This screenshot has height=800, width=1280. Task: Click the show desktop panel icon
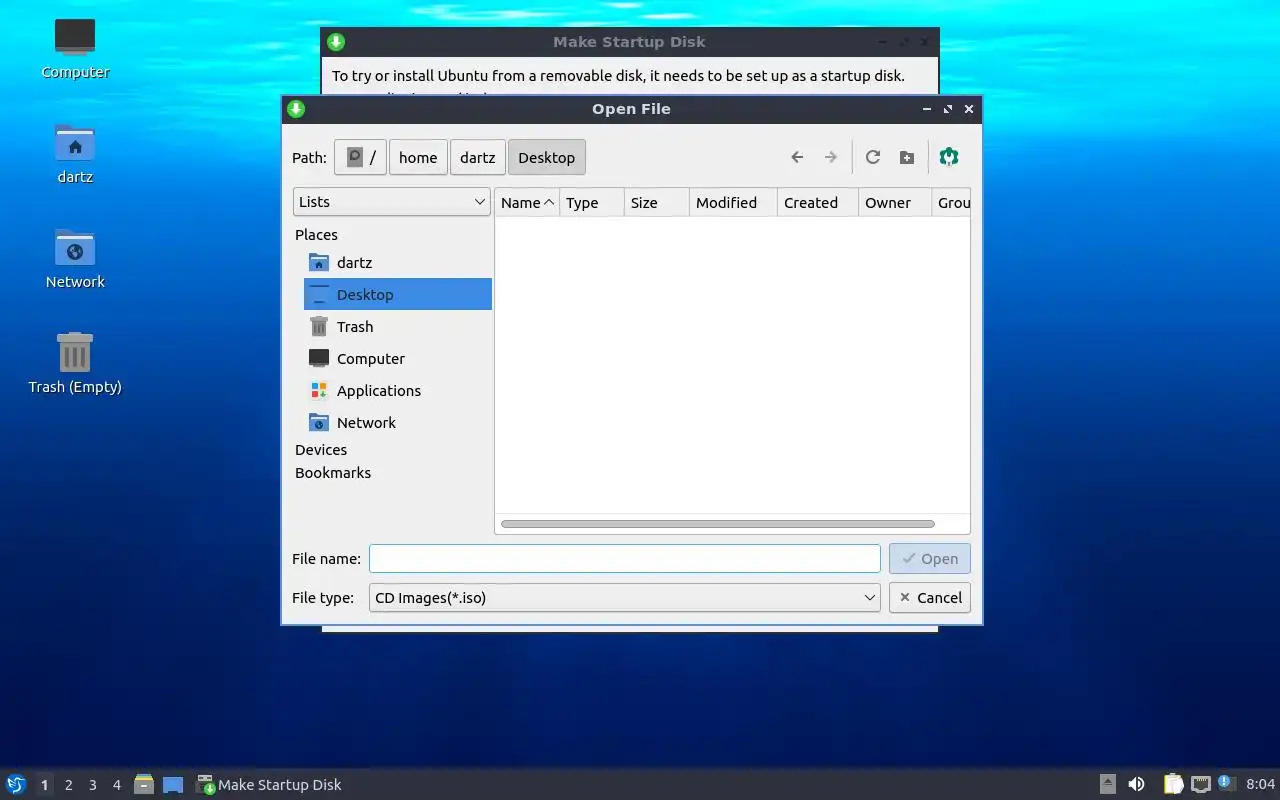tap(173, 784)
